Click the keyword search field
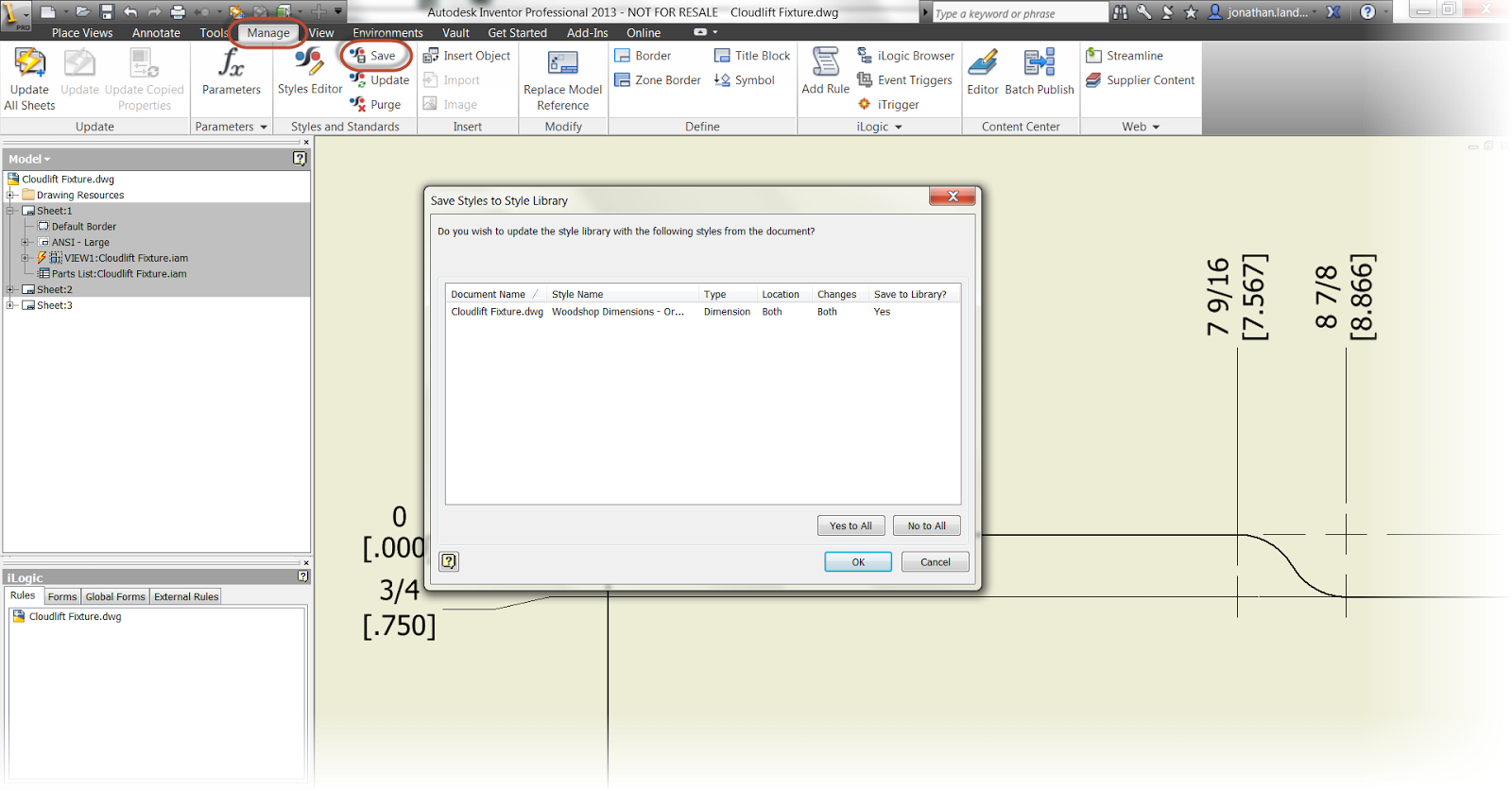Screen dimensions: 1512x791 tap(1019, 13)
